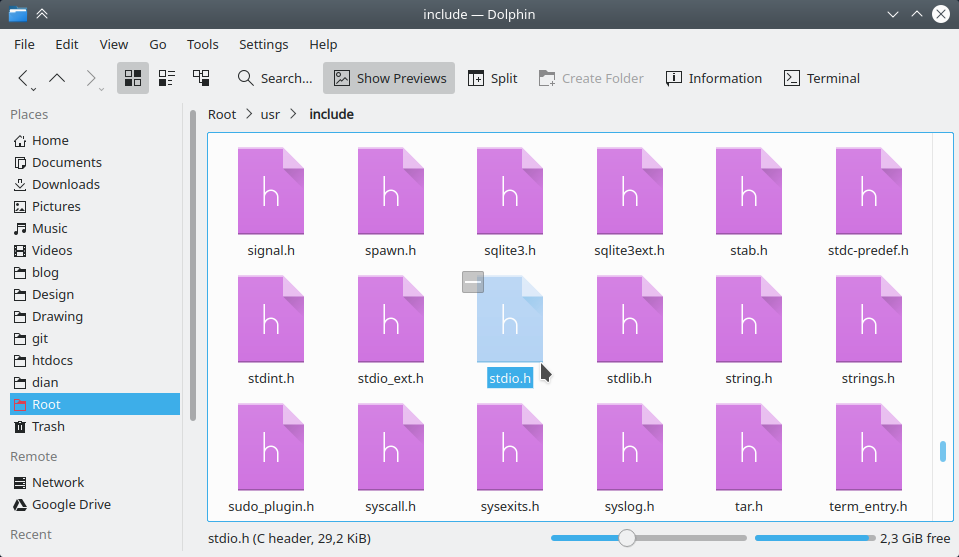This screenshot has height=557, width=959.
Task: Adjust the icon zoom slider handle
Action: pyautogui.click(x=627, y=538)
